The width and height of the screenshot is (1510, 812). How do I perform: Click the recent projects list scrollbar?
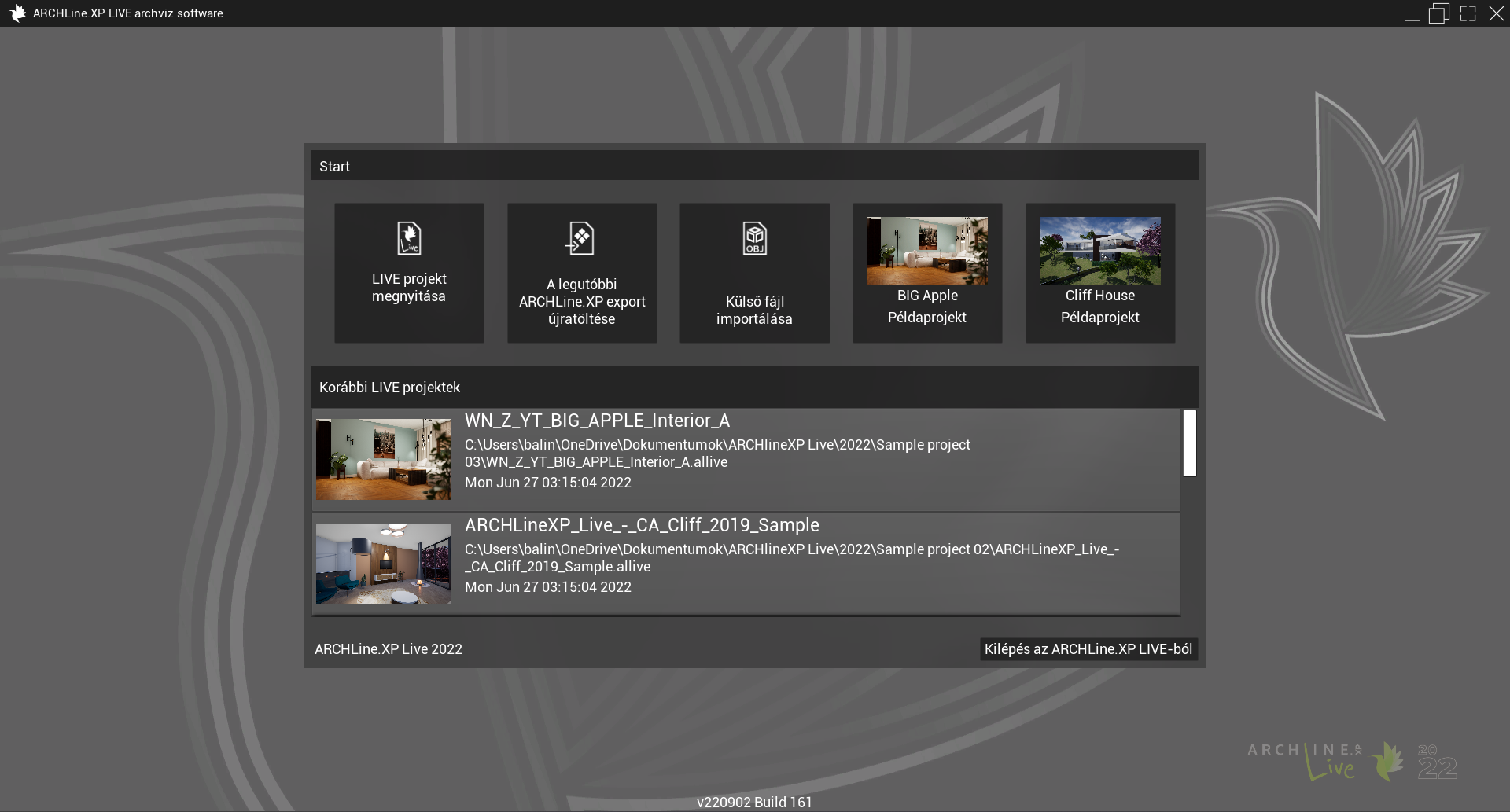(x=1190, y=443)
